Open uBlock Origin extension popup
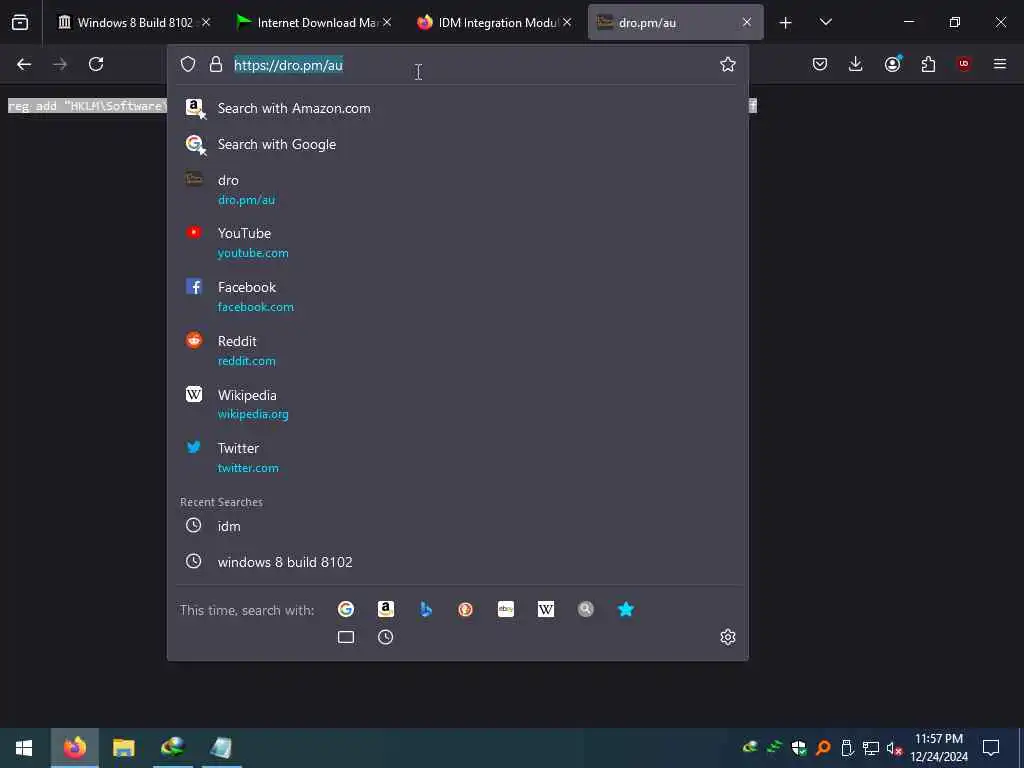 tap(964, 64)
